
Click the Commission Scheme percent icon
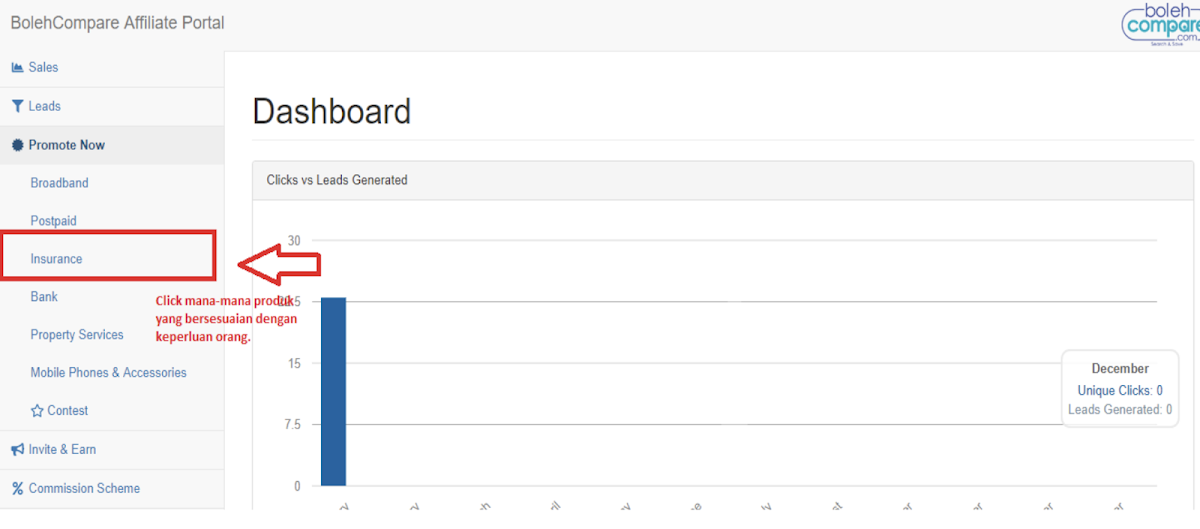pyautogui.click(x=17, y=489)
